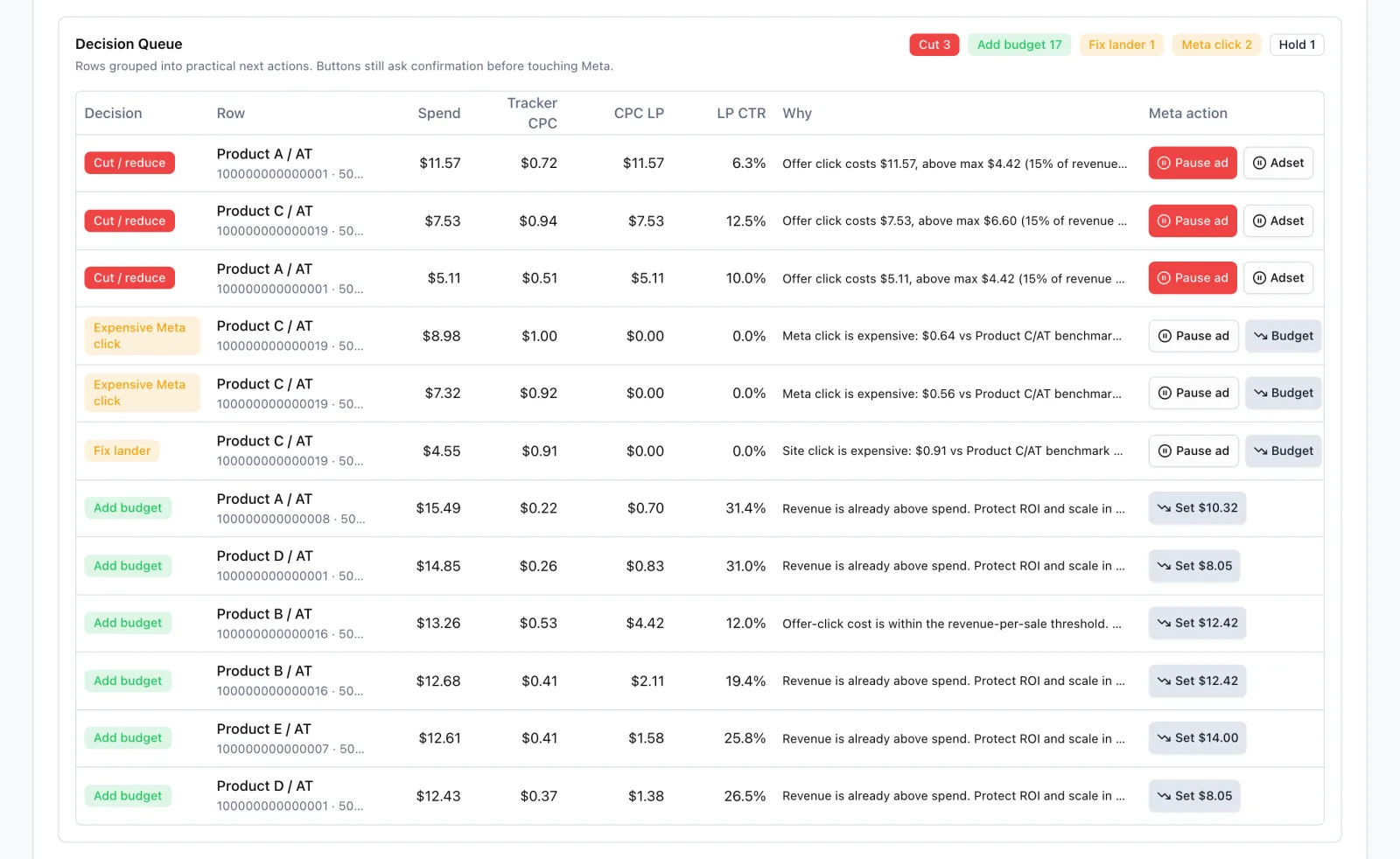Select the Fix lander 1 chip

pos(1122,45)
